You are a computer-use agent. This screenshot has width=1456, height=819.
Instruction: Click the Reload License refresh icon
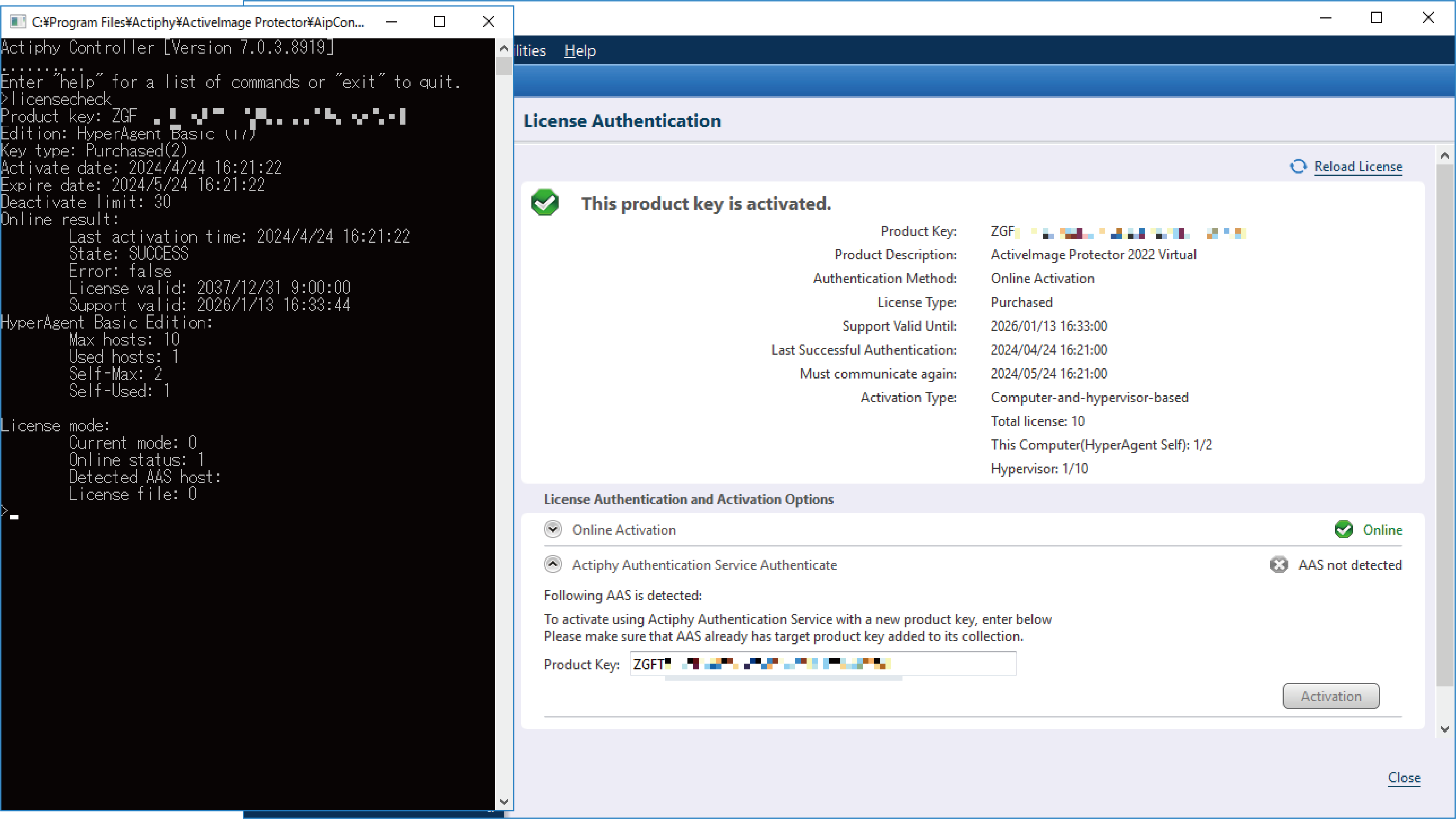point(1298,166)
